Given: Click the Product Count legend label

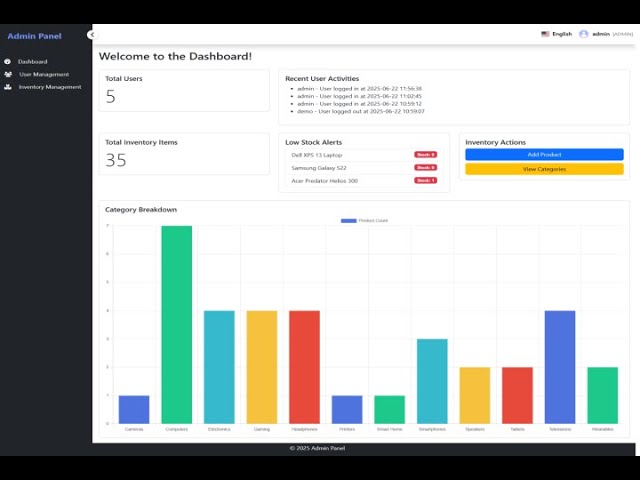Looking at the screenshot, I should pyautogui.click(x=373, y=220).
